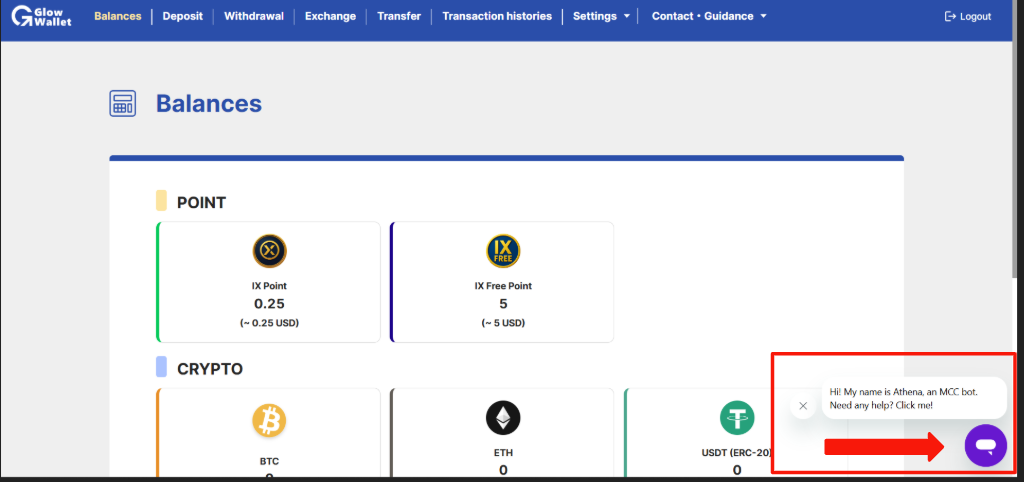
Task: Click the logout arrow icon
Action: coord(950,16)
